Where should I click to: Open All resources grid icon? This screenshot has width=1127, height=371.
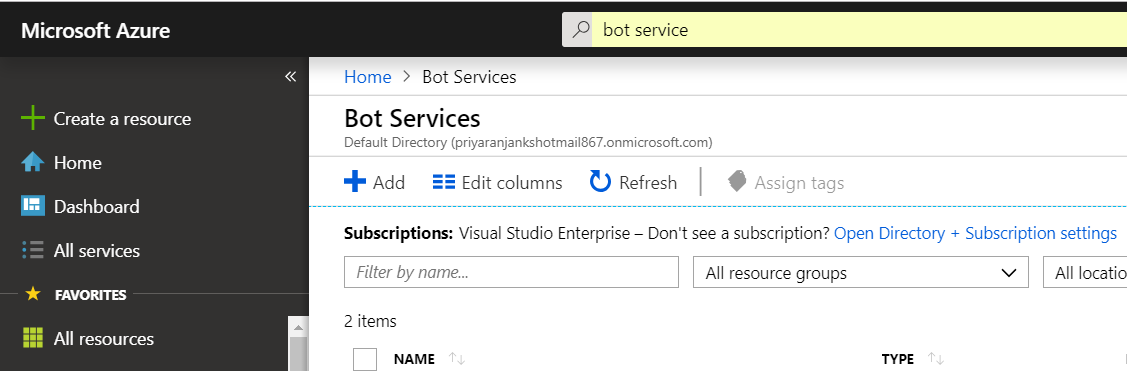(33, 338)
